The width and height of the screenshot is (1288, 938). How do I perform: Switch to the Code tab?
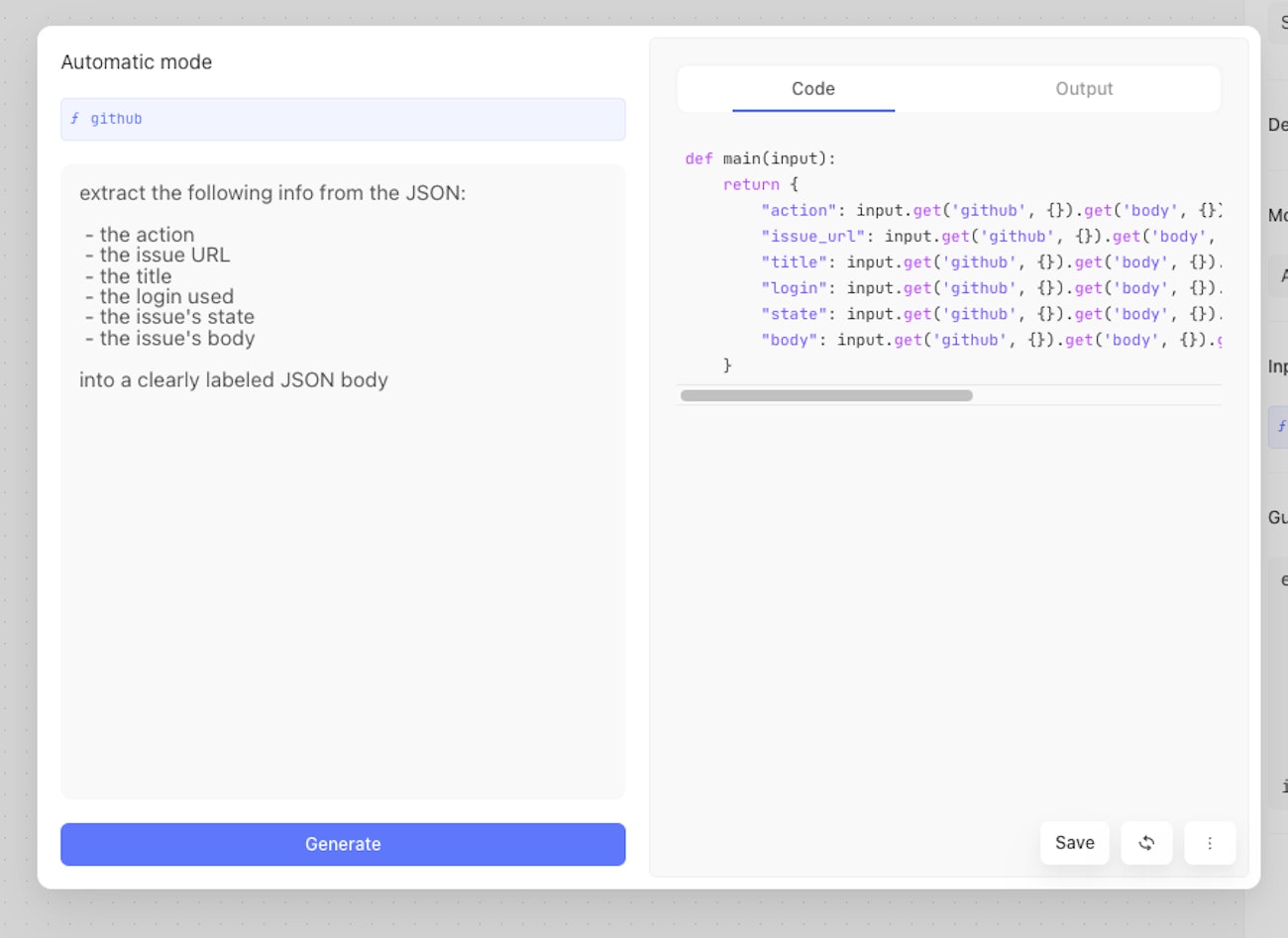pos(812,89)
